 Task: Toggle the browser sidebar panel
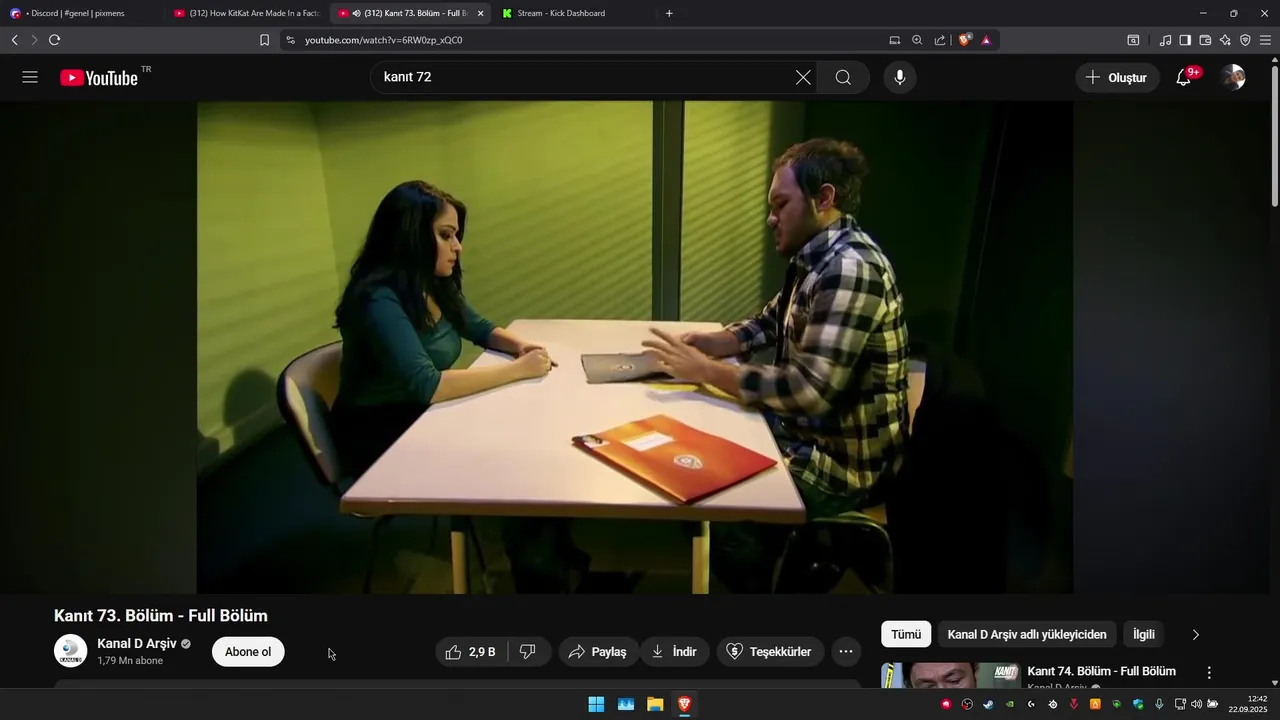[x=1185, y=40]
